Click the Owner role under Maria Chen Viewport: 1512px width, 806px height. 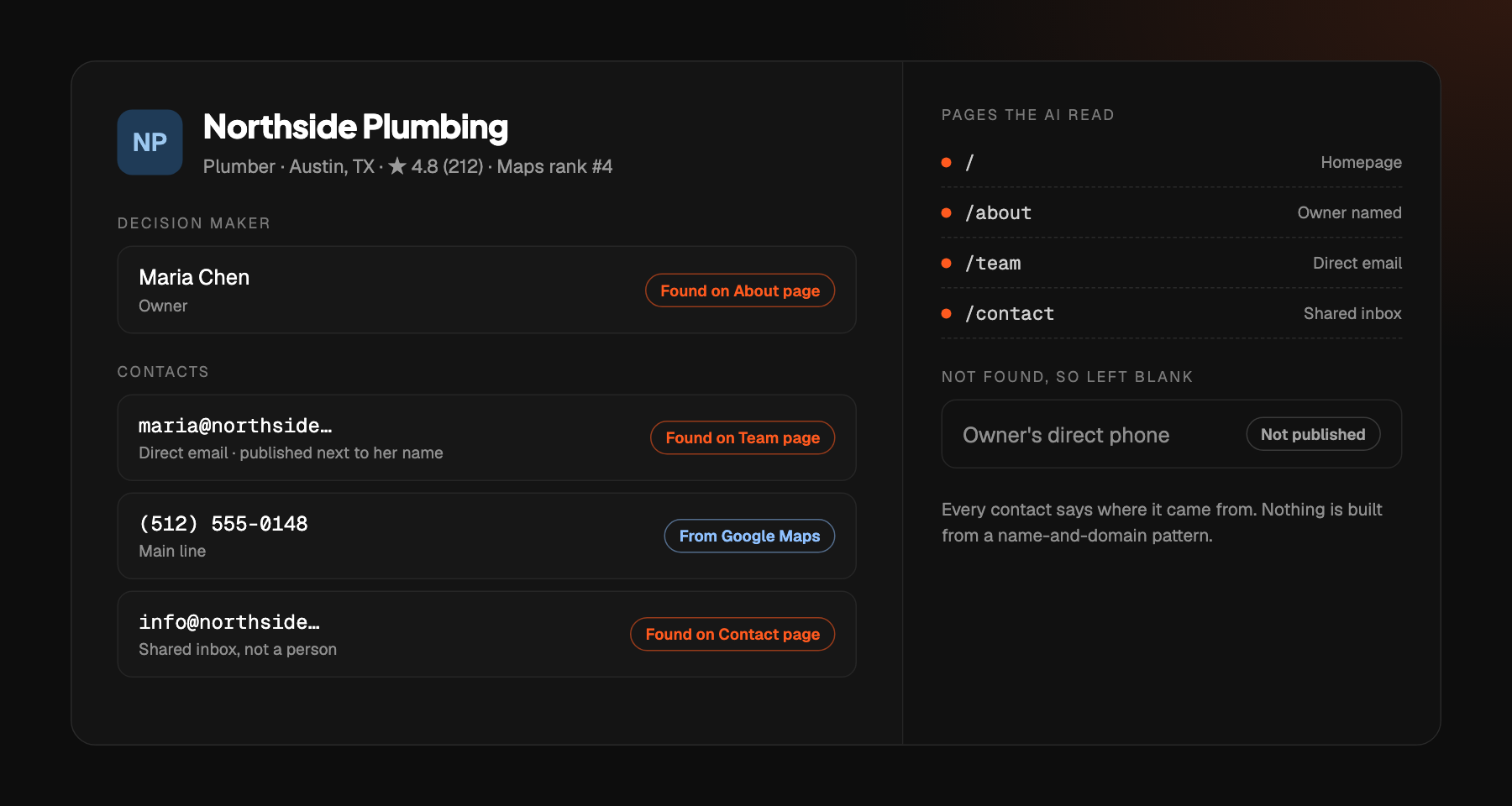(163, 306)
